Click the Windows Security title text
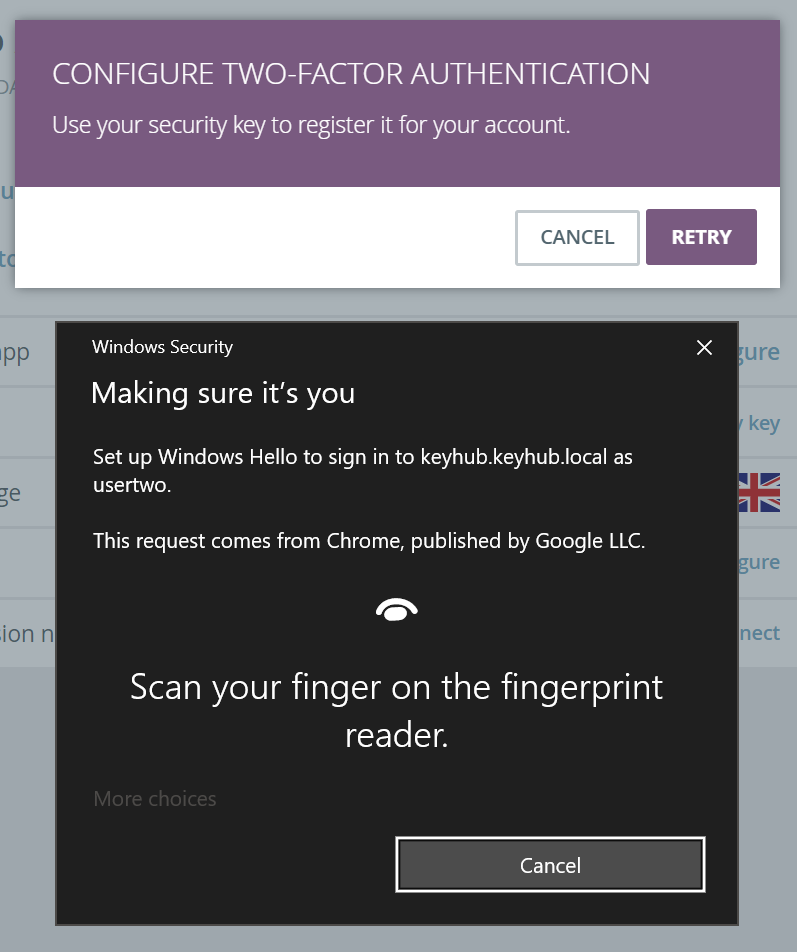Viewport: 797px width, 952px height. coord(162,347)
